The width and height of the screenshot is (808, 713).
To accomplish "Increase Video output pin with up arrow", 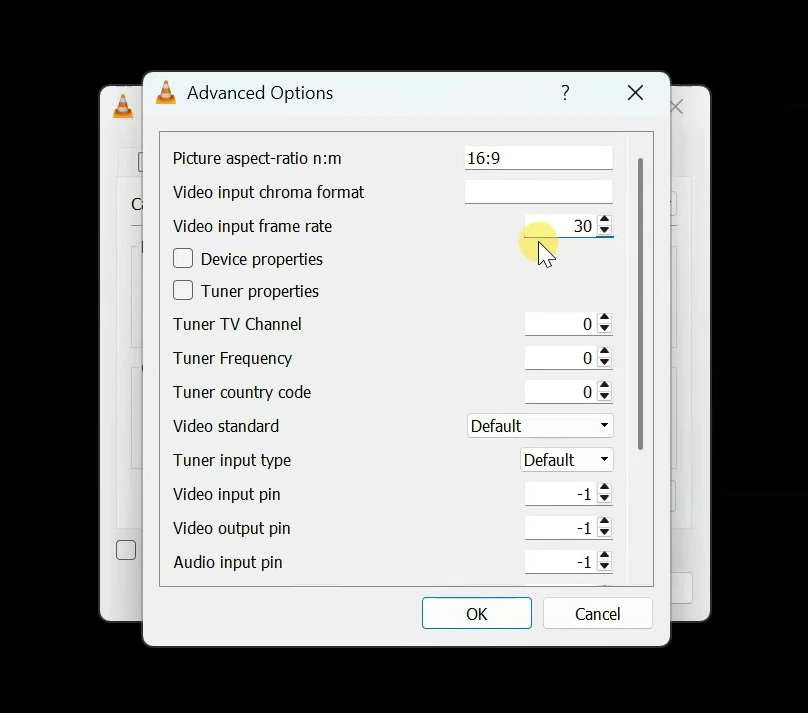I will point(604,522).
